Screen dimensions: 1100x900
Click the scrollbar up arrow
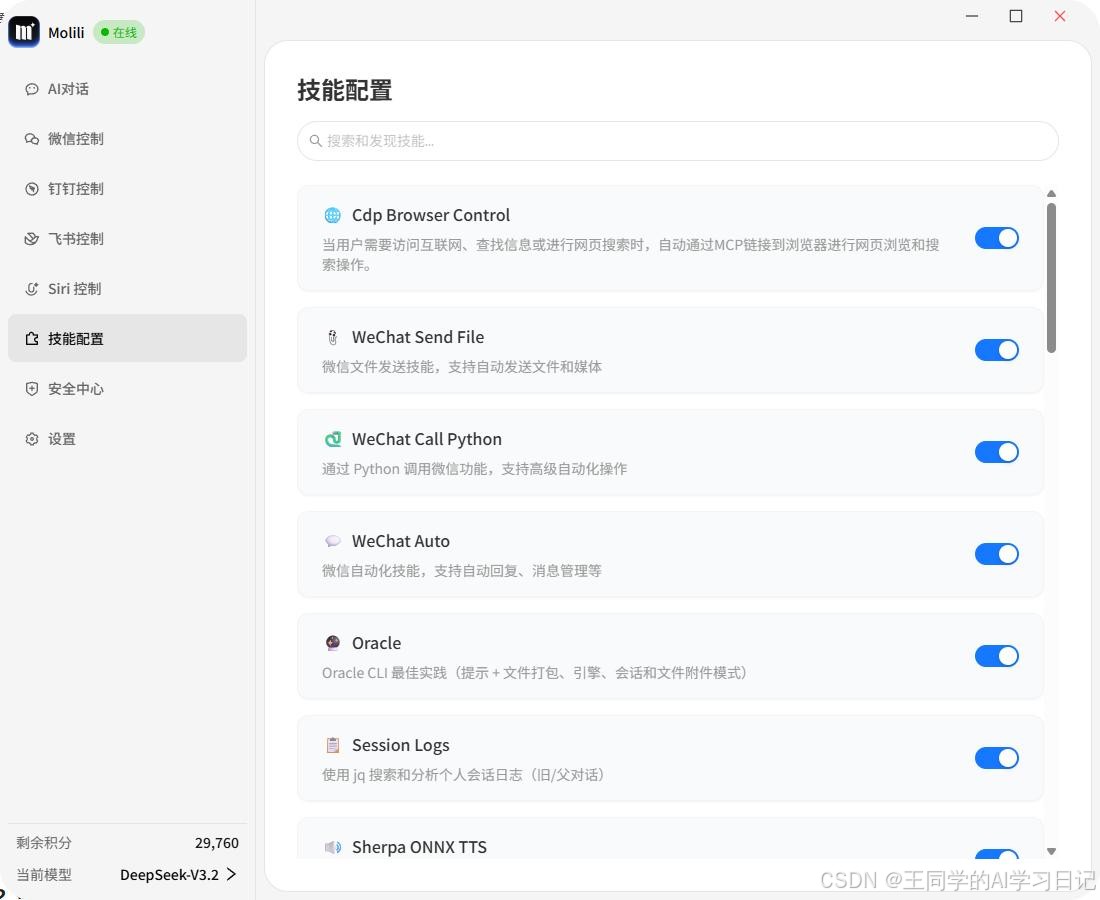click(1051, 194)
